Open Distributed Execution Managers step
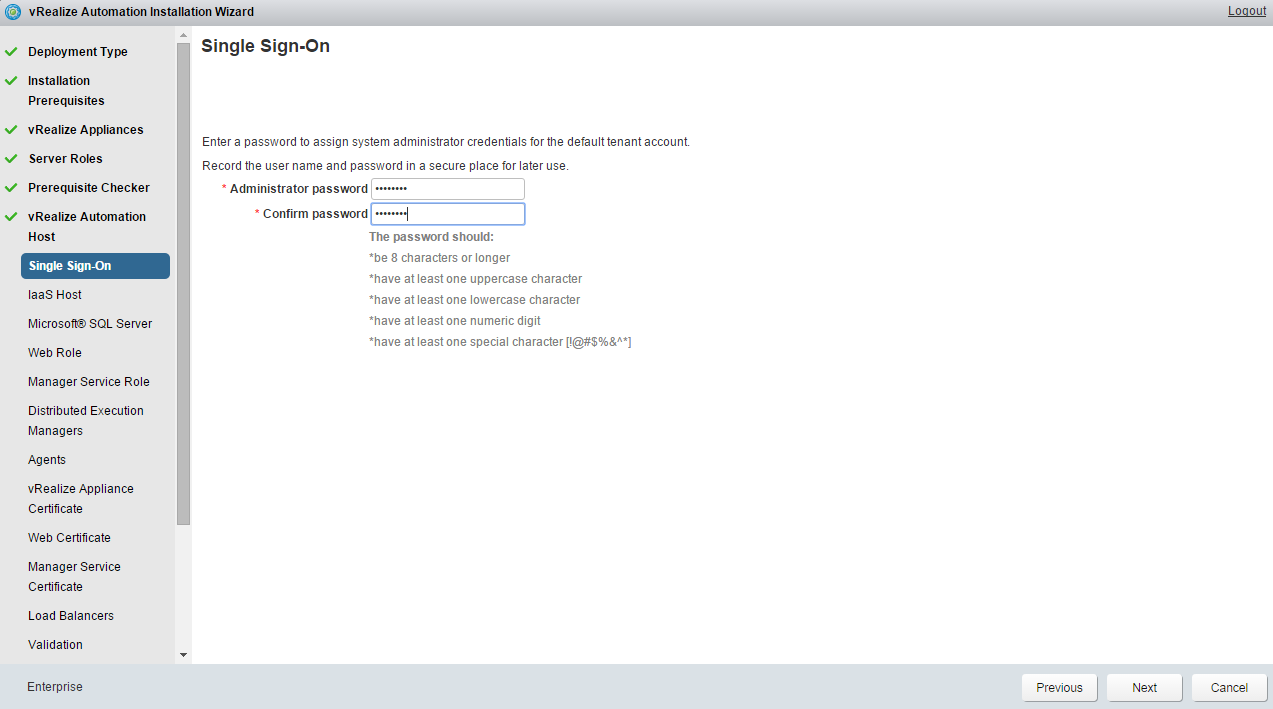 pyautogui.click(x=86, y=421)
